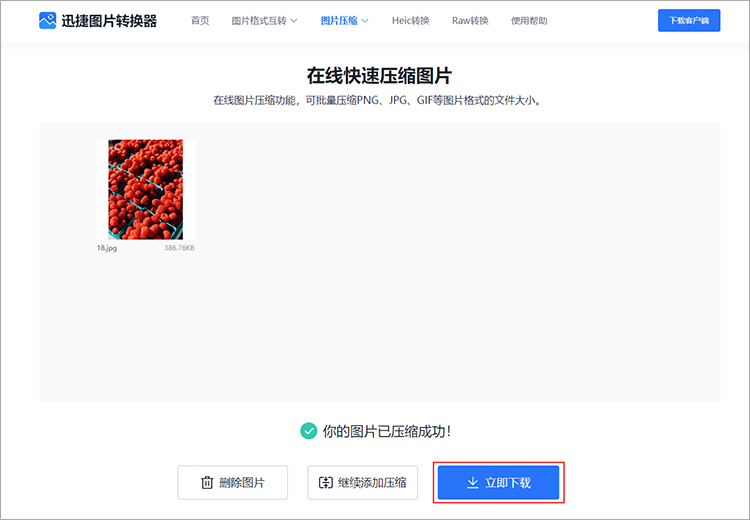The width and height of the screenshot is (750, 520).
Task: Go to Raw转换 page
Action: click(470, 21)
